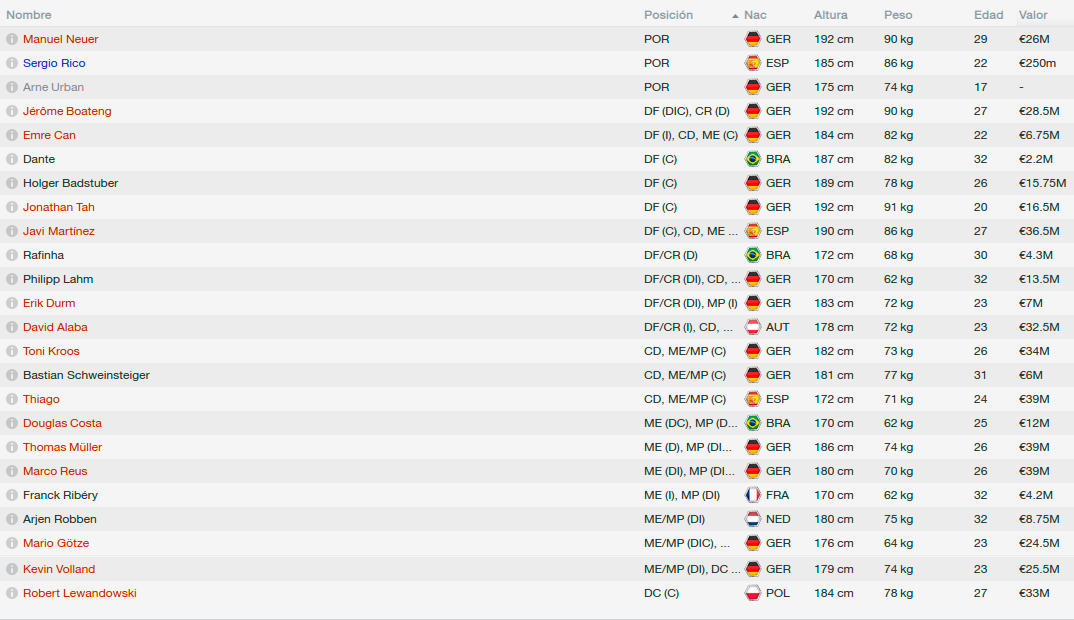Image resolution: width=1074 pixels, height=620 pixels.
Task: Open Thomas Müller player link
Action: point(62,447)
